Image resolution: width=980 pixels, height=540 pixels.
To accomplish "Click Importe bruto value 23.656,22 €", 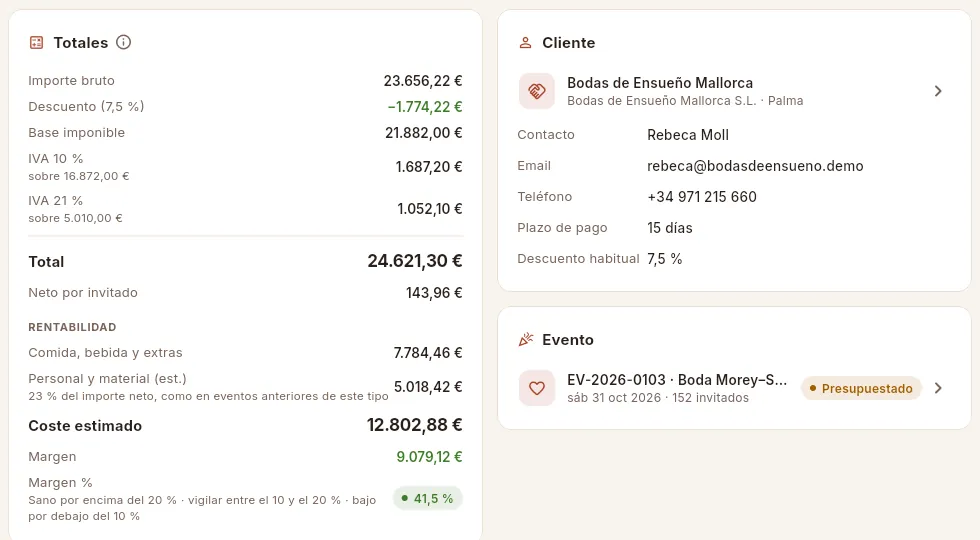I will click(422, 81).
